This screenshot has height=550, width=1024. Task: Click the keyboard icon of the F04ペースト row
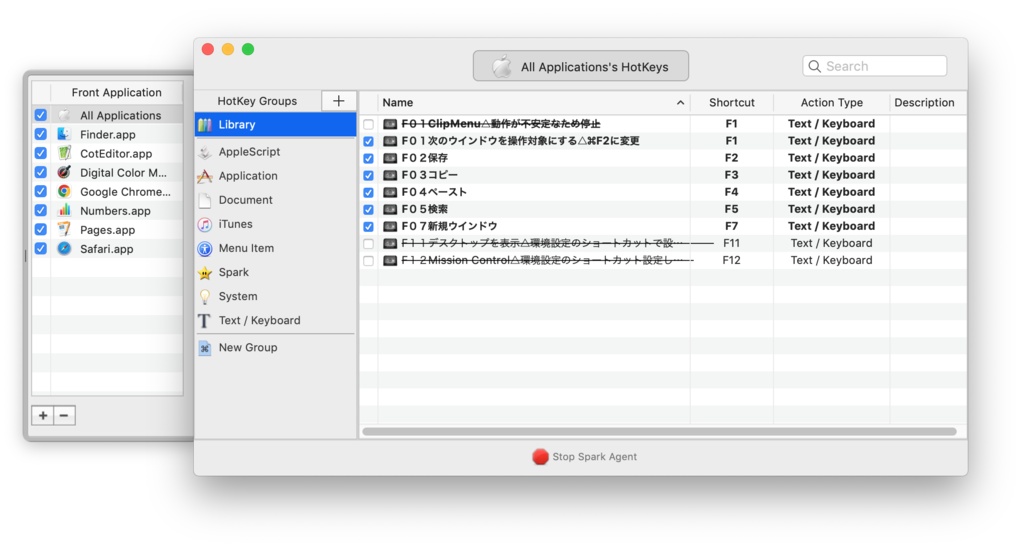(x=391, y=192)
